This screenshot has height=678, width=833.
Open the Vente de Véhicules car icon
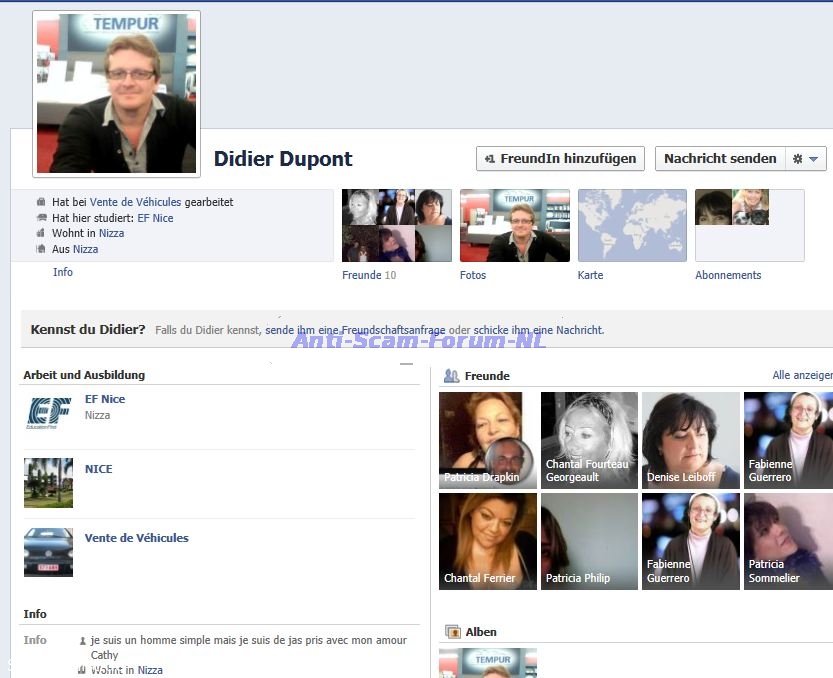tap(48, 552)
